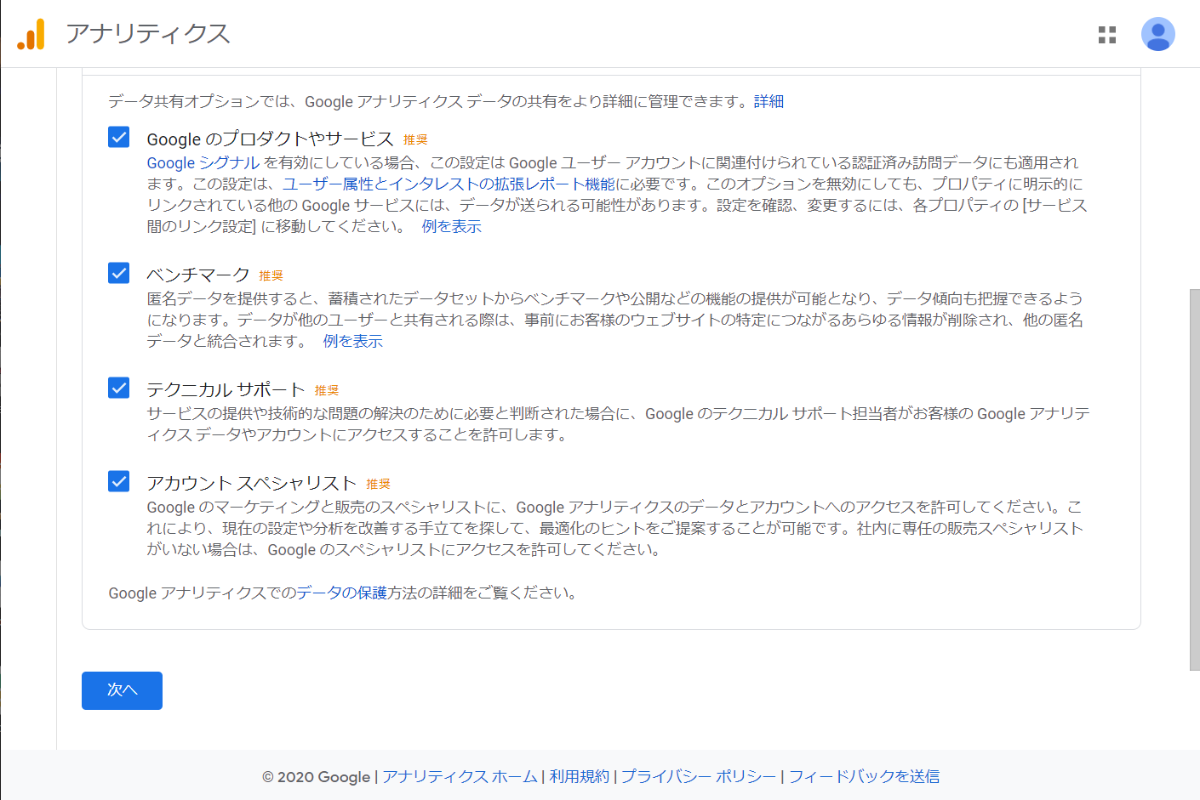The height and width of the screenshot is (800, 1200).
Task: Click the page vertical scrollbar thumb
Action: 1194,480
